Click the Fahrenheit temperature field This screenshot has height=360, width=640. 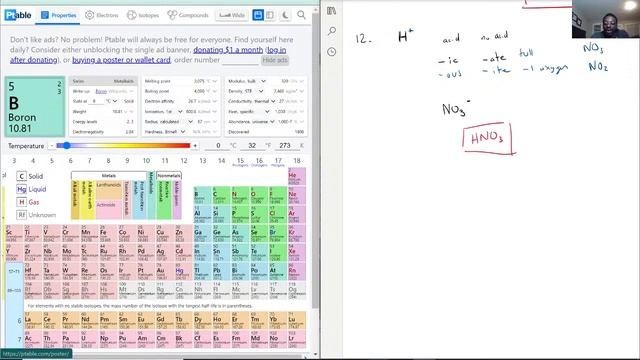[x=252, y=146]
